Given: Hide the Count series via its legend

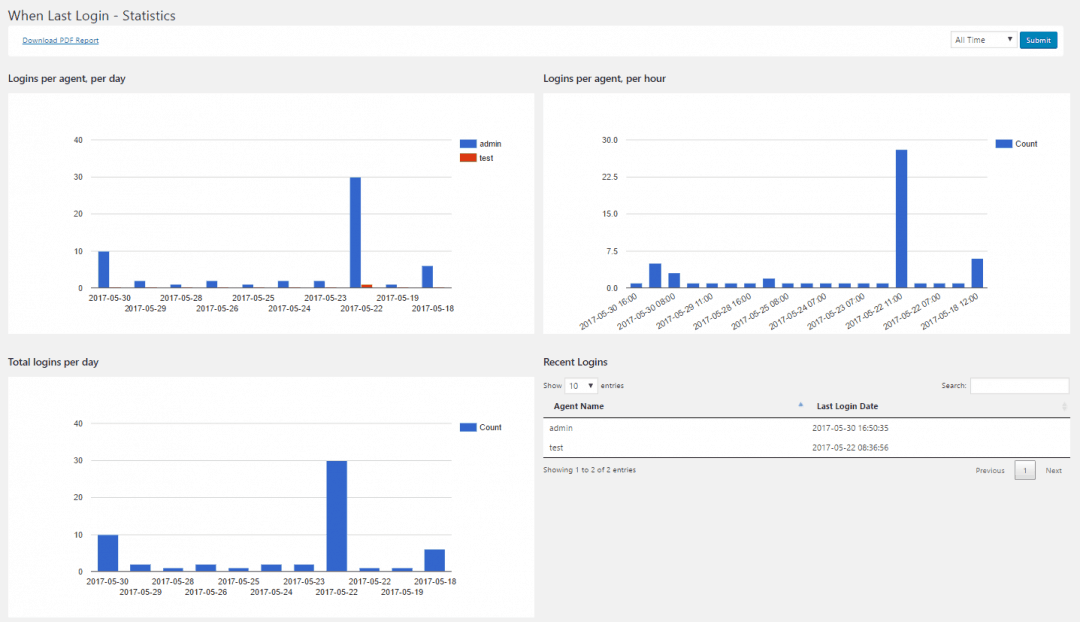Looking at the screenshot, I should coord(1022,143).
